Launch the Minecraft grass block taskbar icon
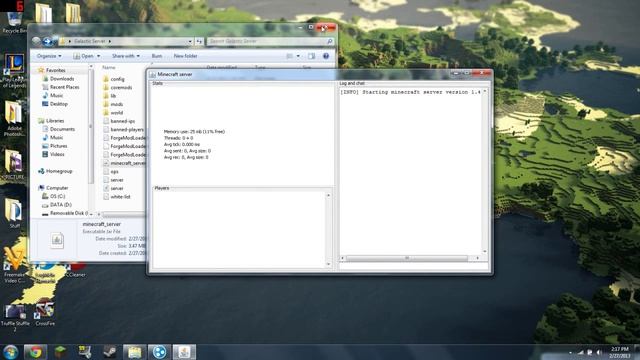Viewport: 640px width, 360px height. click(60, 352)
